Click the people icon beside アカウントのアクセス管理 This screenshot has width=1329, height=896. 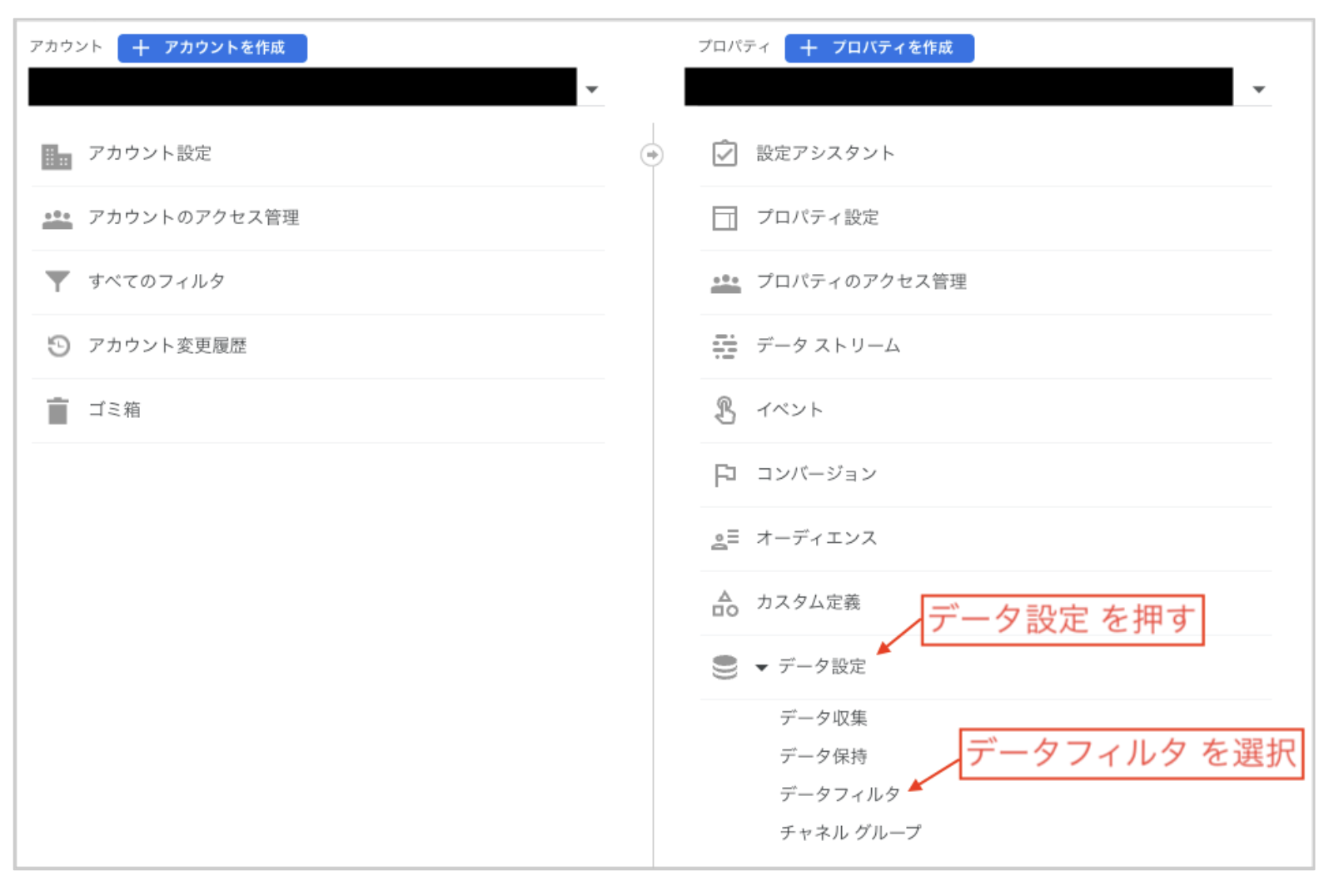coord(57,219)
